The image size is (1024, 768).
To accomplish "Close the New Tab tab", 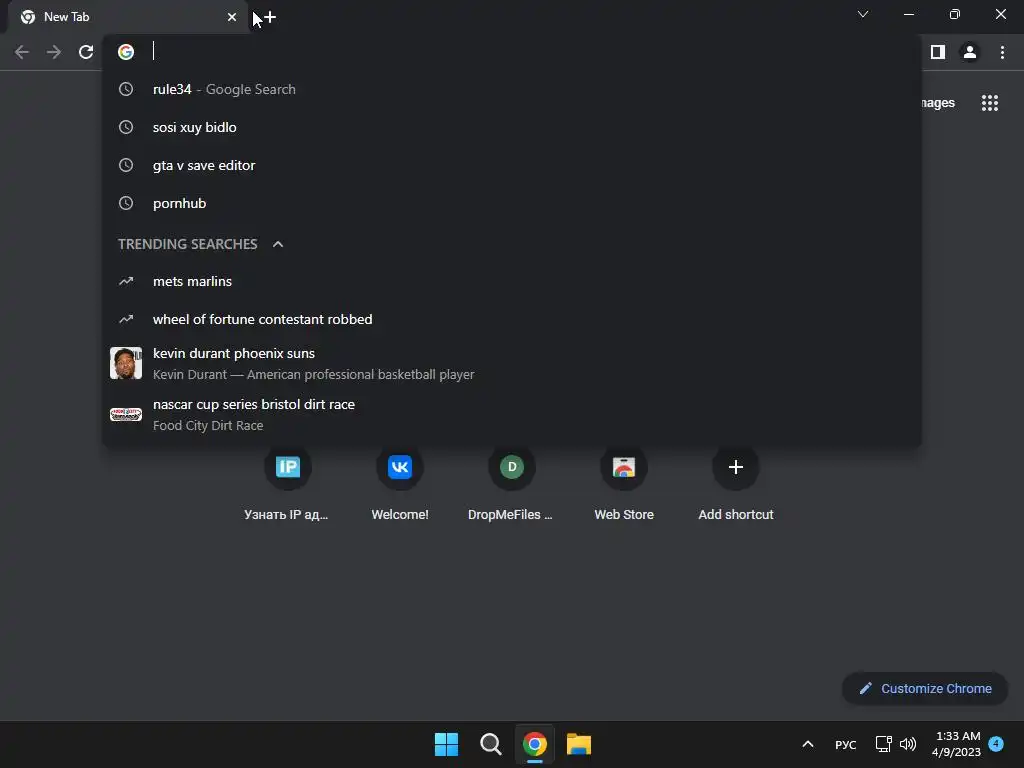I will (x=232, y=17).
